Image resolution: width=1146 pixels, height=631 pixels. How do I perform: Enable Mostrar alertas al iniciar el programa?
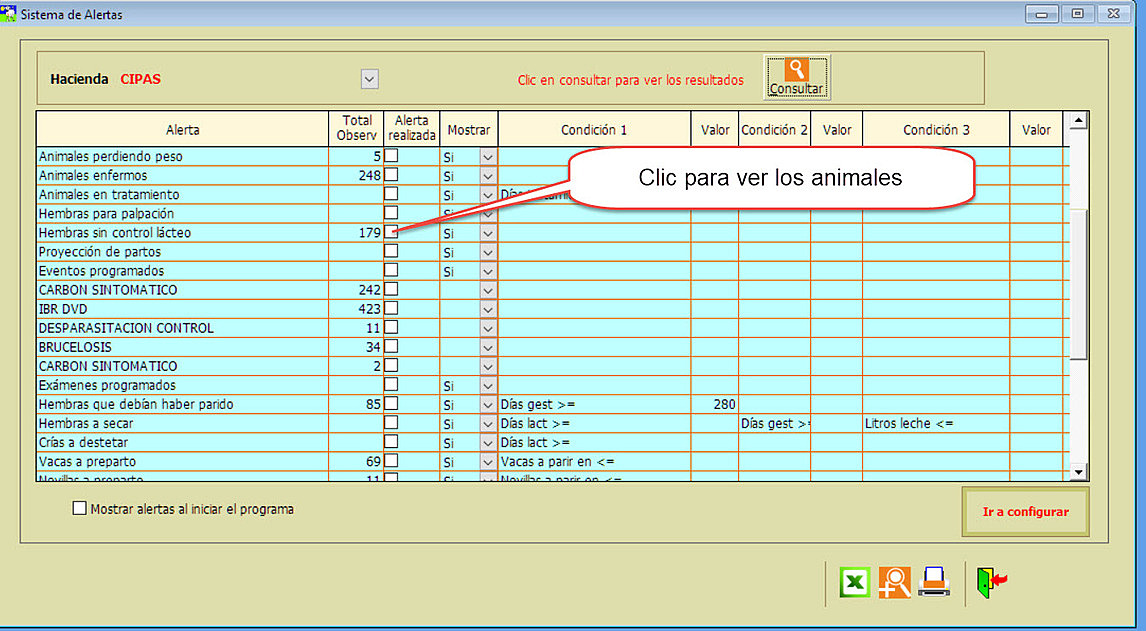pos(80,509)
